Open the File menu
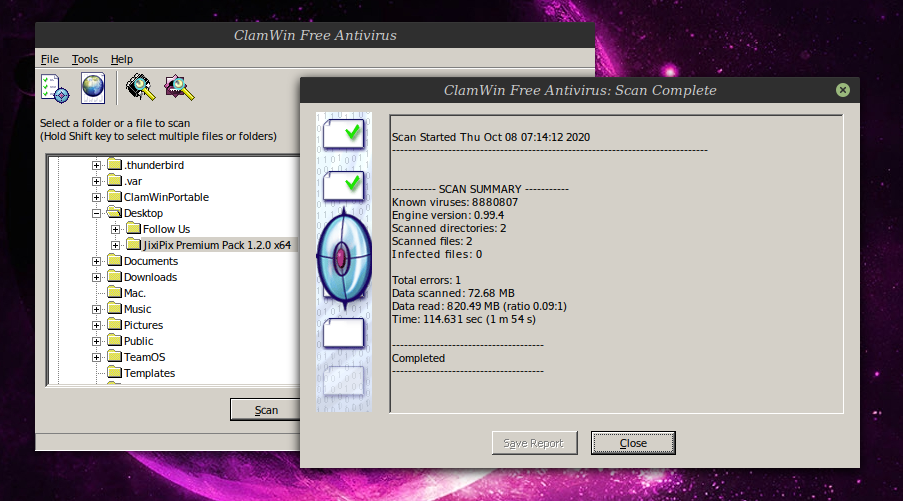The height and width of the screenshot is (501, 903). (x=50, y=59)
